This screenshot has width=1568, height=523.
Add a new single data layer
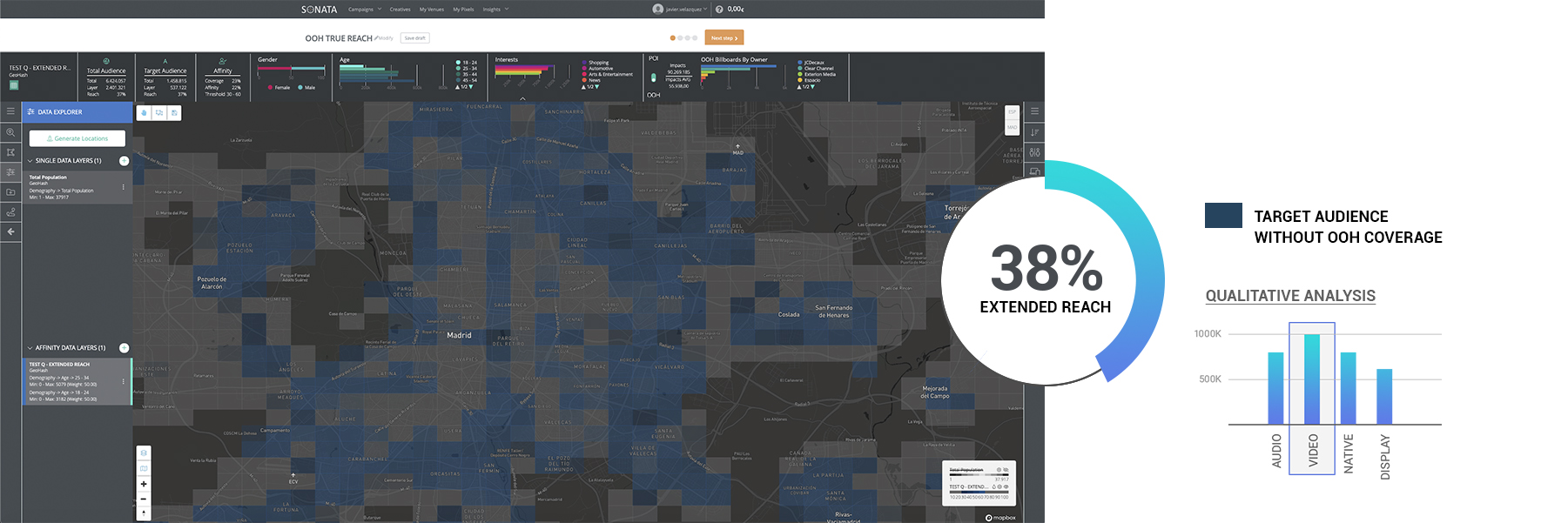point(124,161)
